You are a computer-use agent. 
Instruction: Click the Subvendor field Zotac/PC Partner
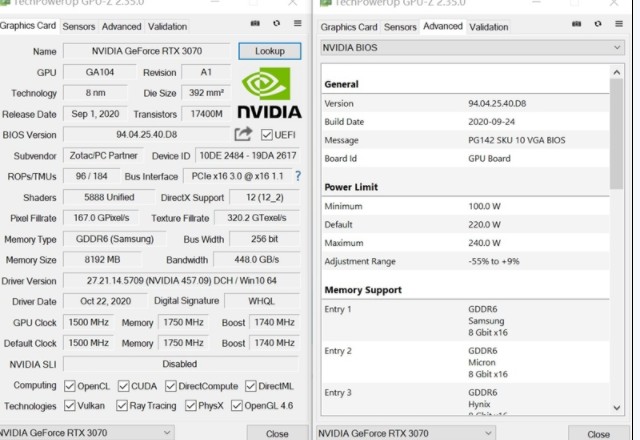(x=103, y=156)
